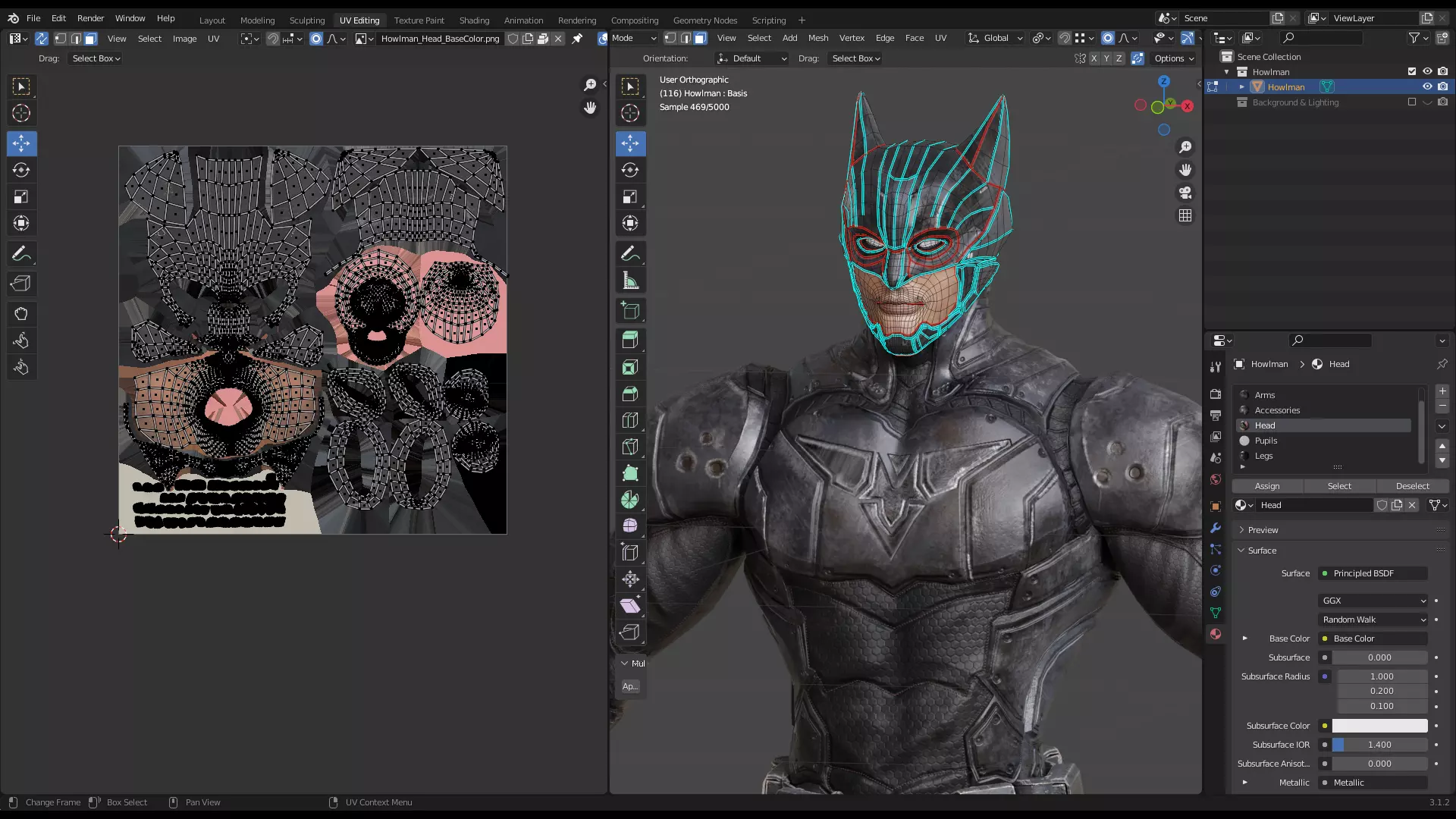Open the Subsurface Color swatch
The image size is (1456, 819).
click(1379, 726)
